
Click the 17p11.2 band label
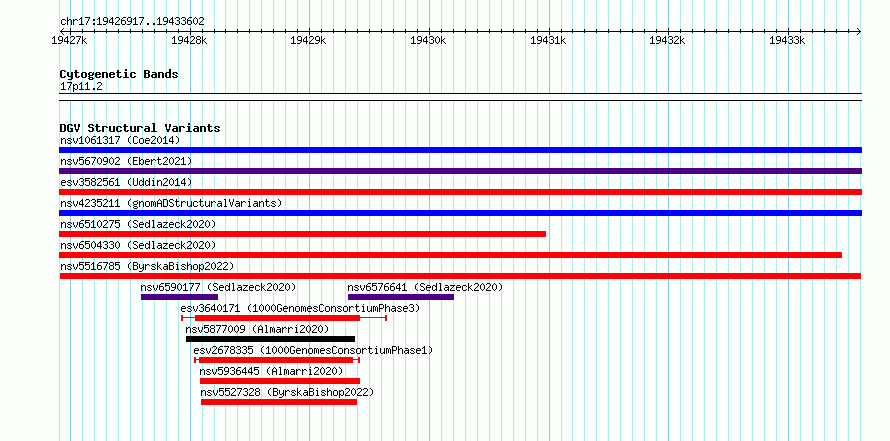(x=81, y=87)
